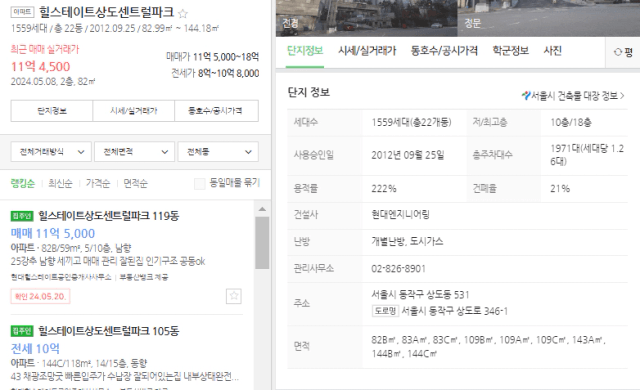This screenshot has width=640, height=390.
Task: Switch to the 시세/실거래가 tab
Action: [367, 51]
